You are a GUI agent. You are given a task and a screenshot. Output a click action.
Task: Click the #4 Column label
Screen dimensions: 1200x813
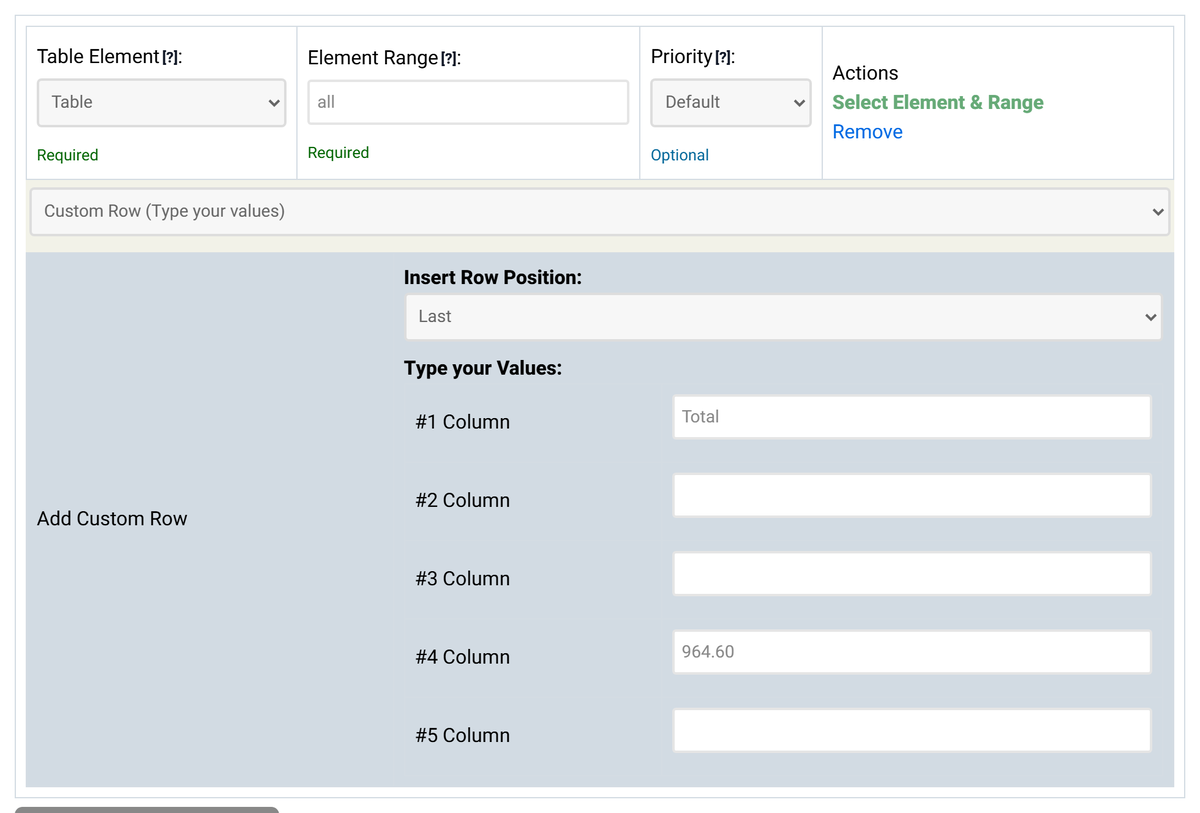(463, 657)
